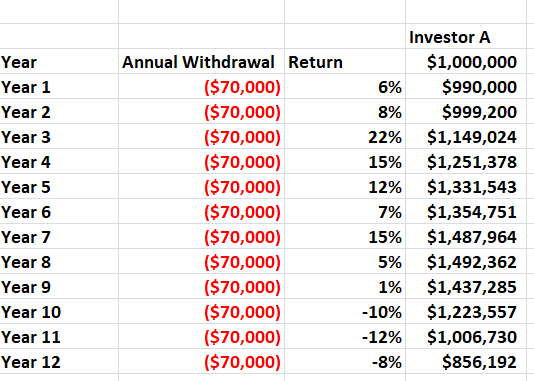Image resolution: width=534 pixels, height=381 pixels.
Task: Click the $856,192 ending balance cell
Action: (466, 361)
